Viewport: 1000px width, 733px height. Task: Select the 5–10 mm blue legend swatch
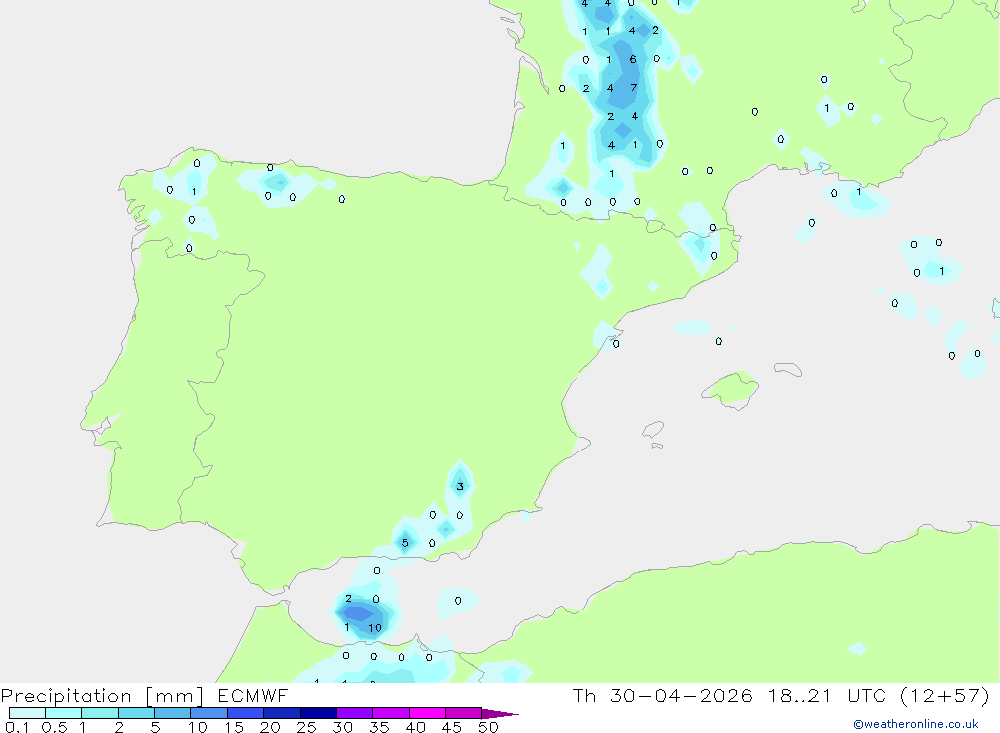tap(172, 713)
